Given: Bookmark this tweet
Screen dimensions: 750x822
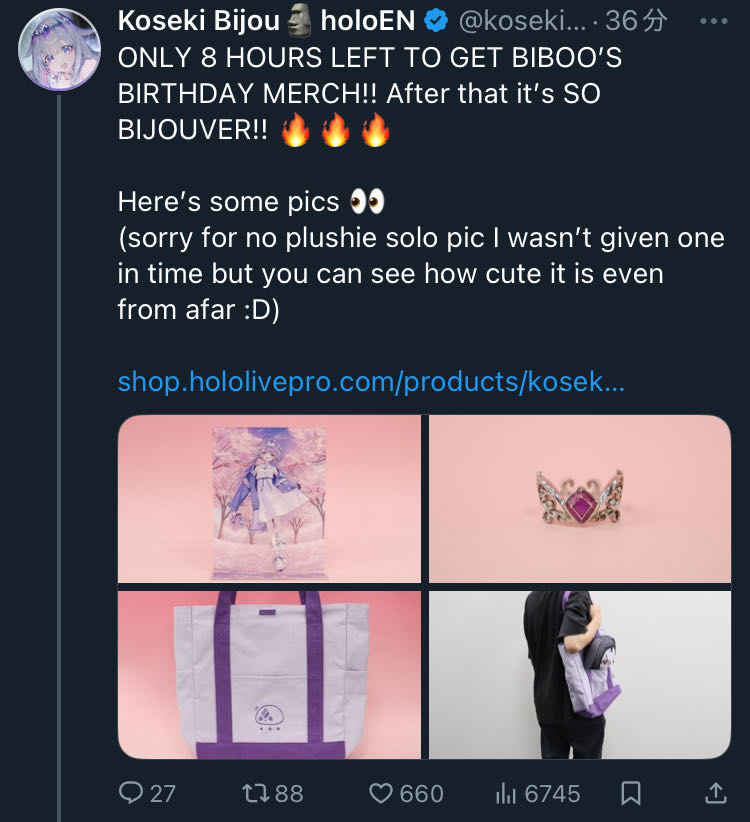Looking at the screenshot, I should coord(631,793).
